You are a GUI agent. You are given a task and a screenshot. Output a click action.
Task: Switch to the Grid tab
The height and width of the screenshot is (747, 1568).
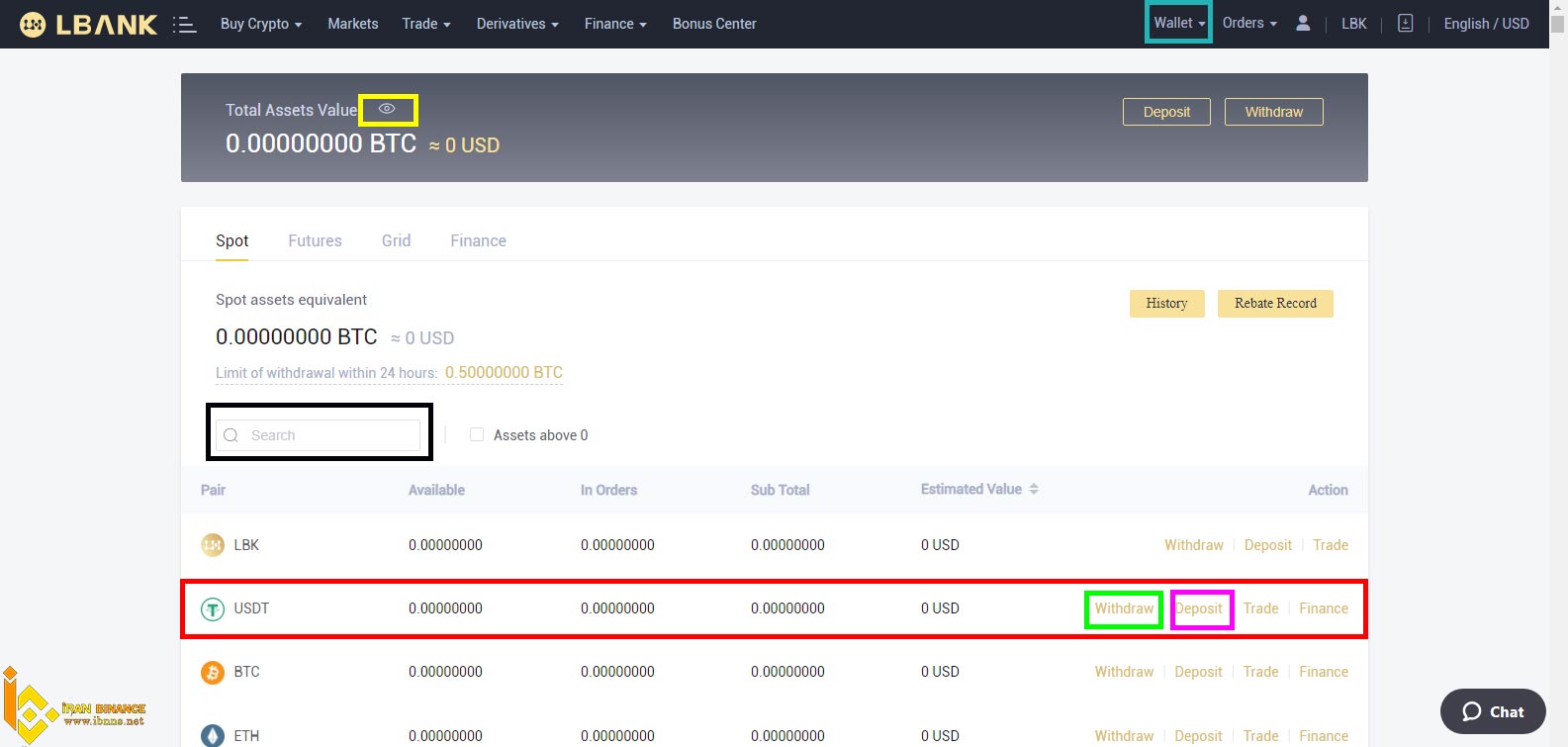396,240
